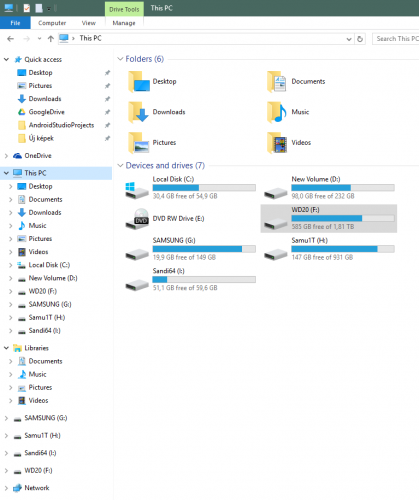This screenshot has width=419, height=500.
Task: Open the Downloads folder icon in Folders section
Action: click(139, 112)
